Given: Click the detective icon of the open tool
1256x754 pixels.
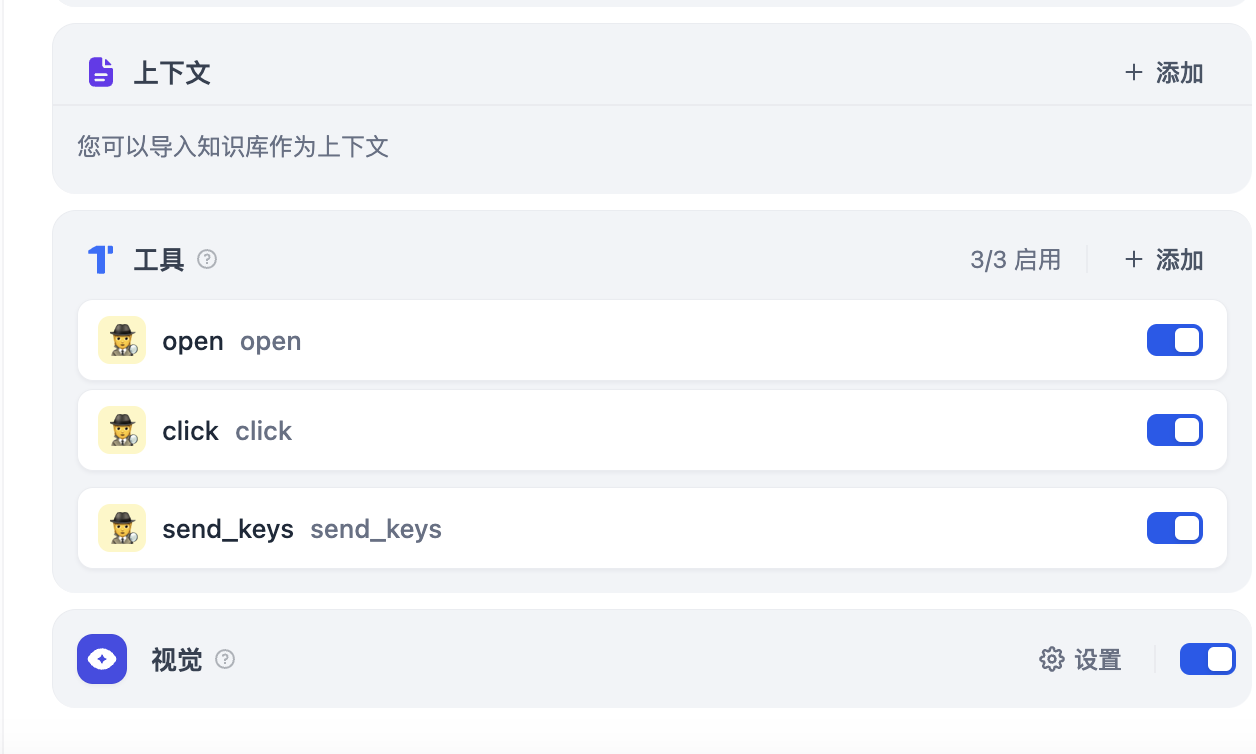Looking at the screenshot, I should pyautogui.click(x=122, y=340).
